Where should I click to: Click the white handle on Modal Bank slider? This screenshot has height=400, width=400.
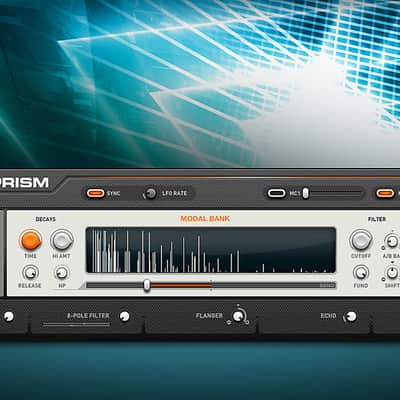pyautogui.click(x=147, y=285)
